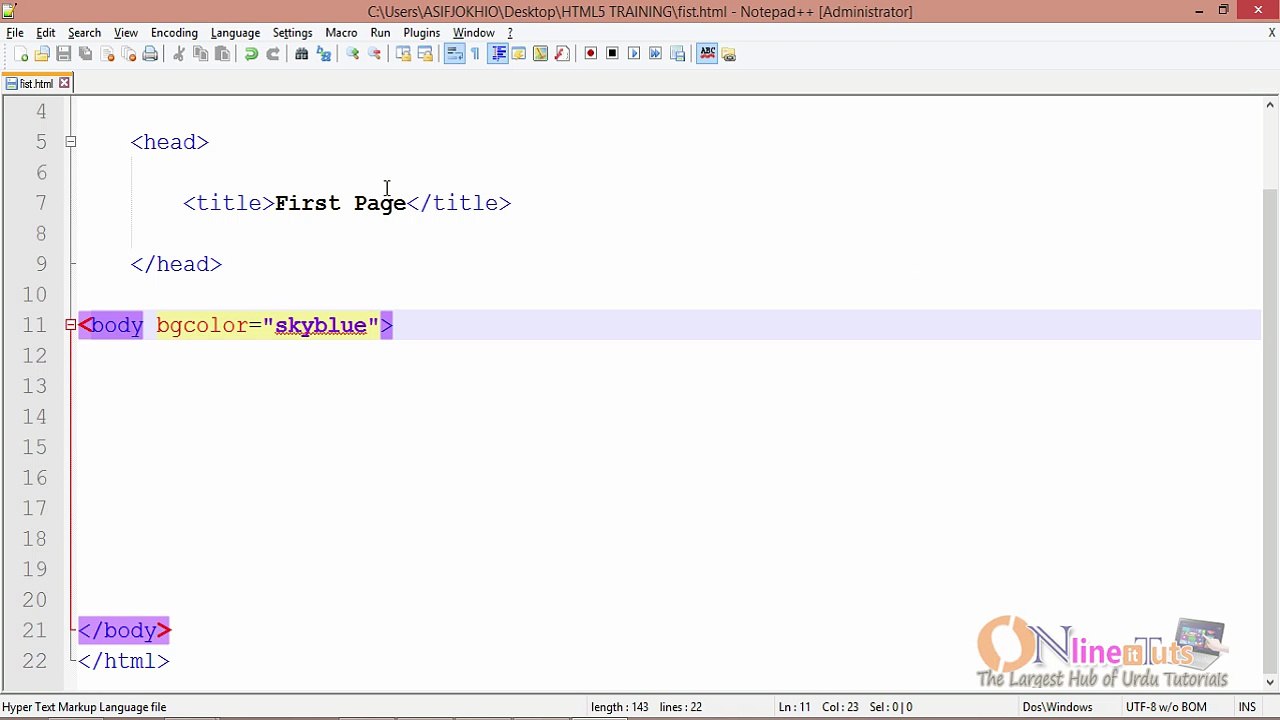Save the file using the Save icon
Screen dimensions: 1280x720
(64, 54)
